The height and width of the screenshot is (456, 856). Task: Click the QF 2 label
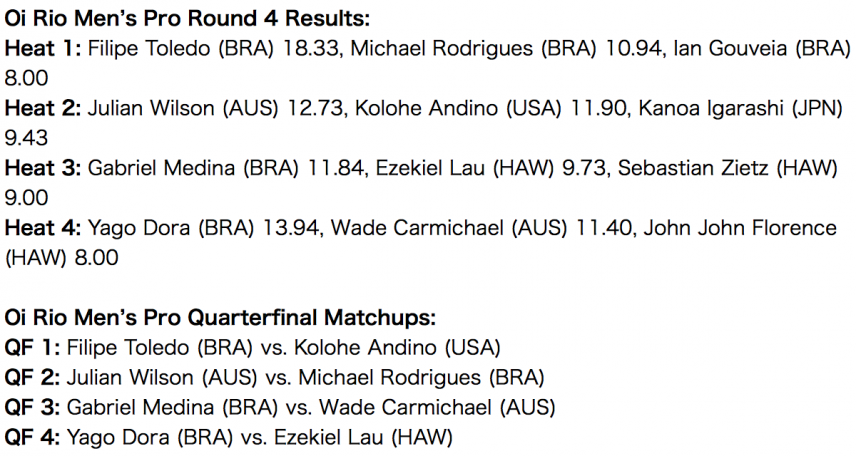click(32, 377)
